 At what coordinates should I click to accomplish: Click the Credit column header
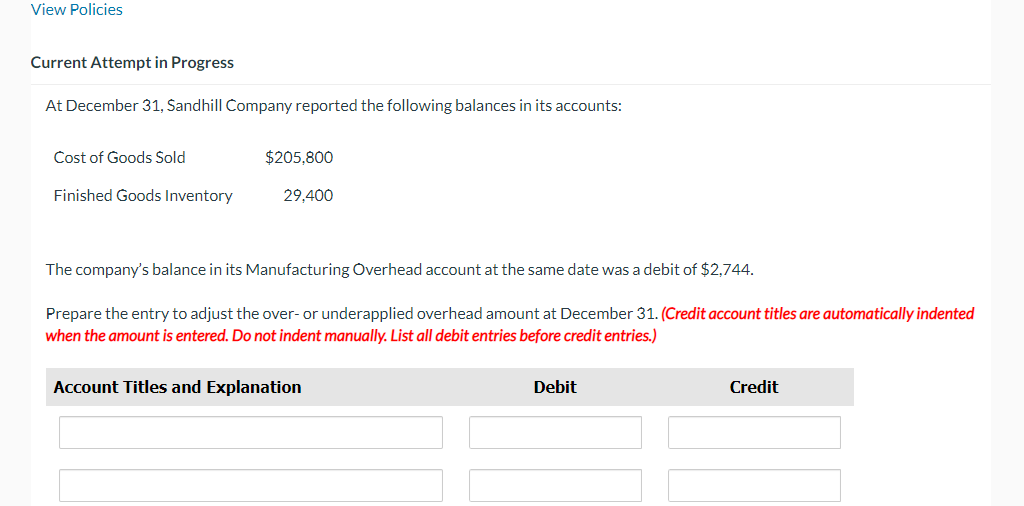[754, 387]
